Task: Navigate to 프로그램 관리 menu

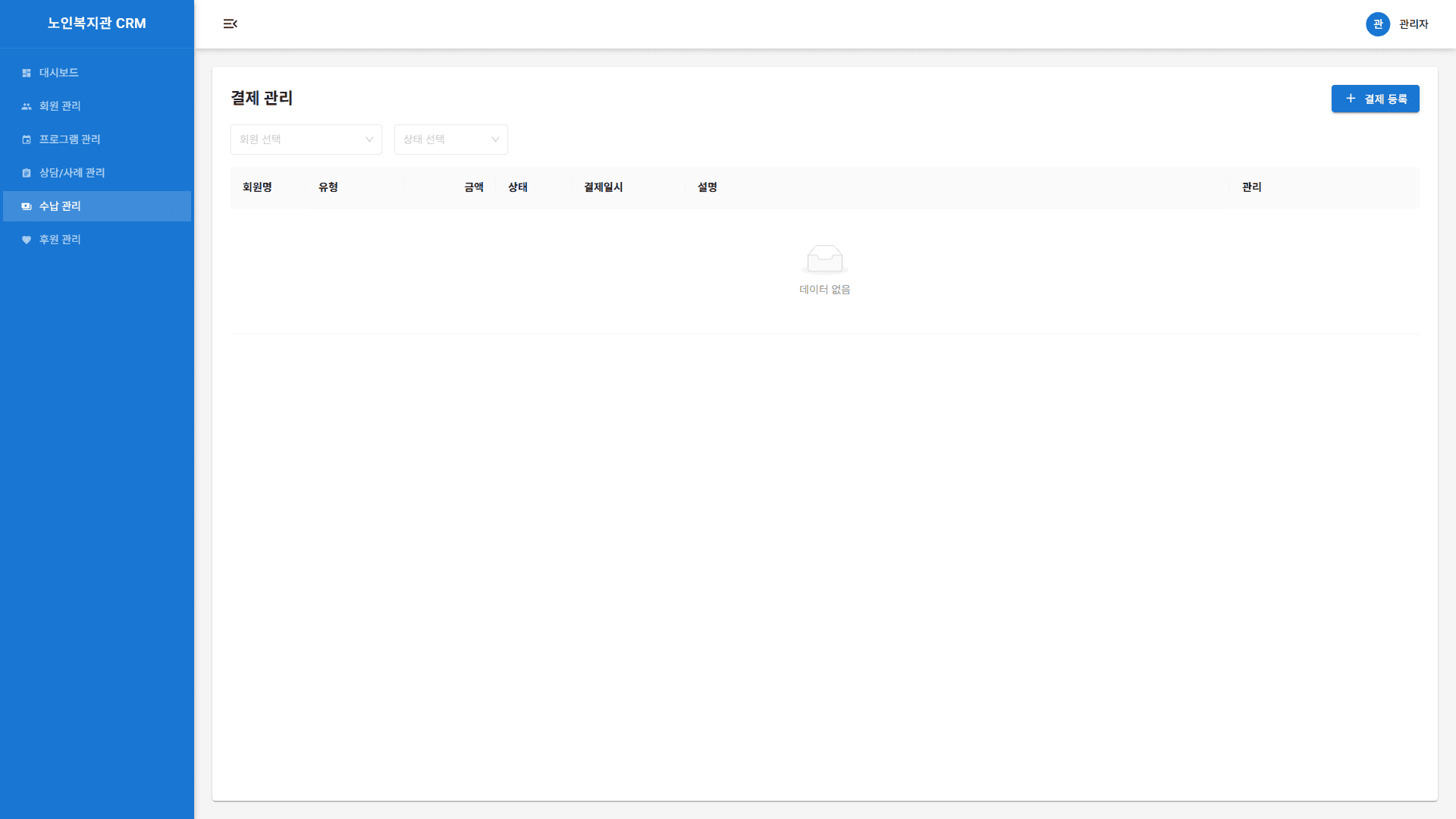Action: [70, 140]
